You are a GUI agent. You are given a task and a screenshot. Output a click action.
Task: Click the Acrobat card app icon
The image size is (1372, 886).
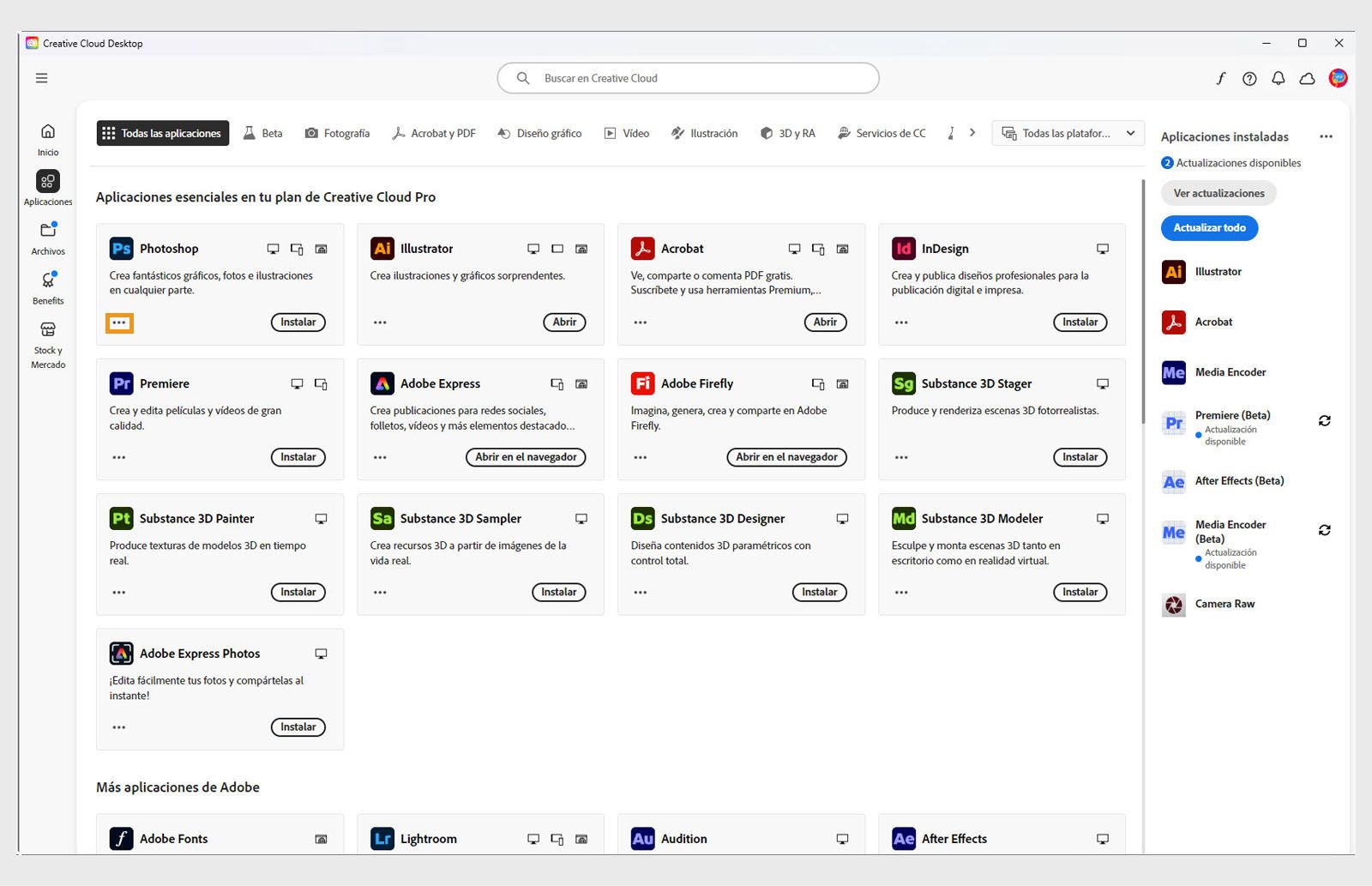tap(642, 249)
